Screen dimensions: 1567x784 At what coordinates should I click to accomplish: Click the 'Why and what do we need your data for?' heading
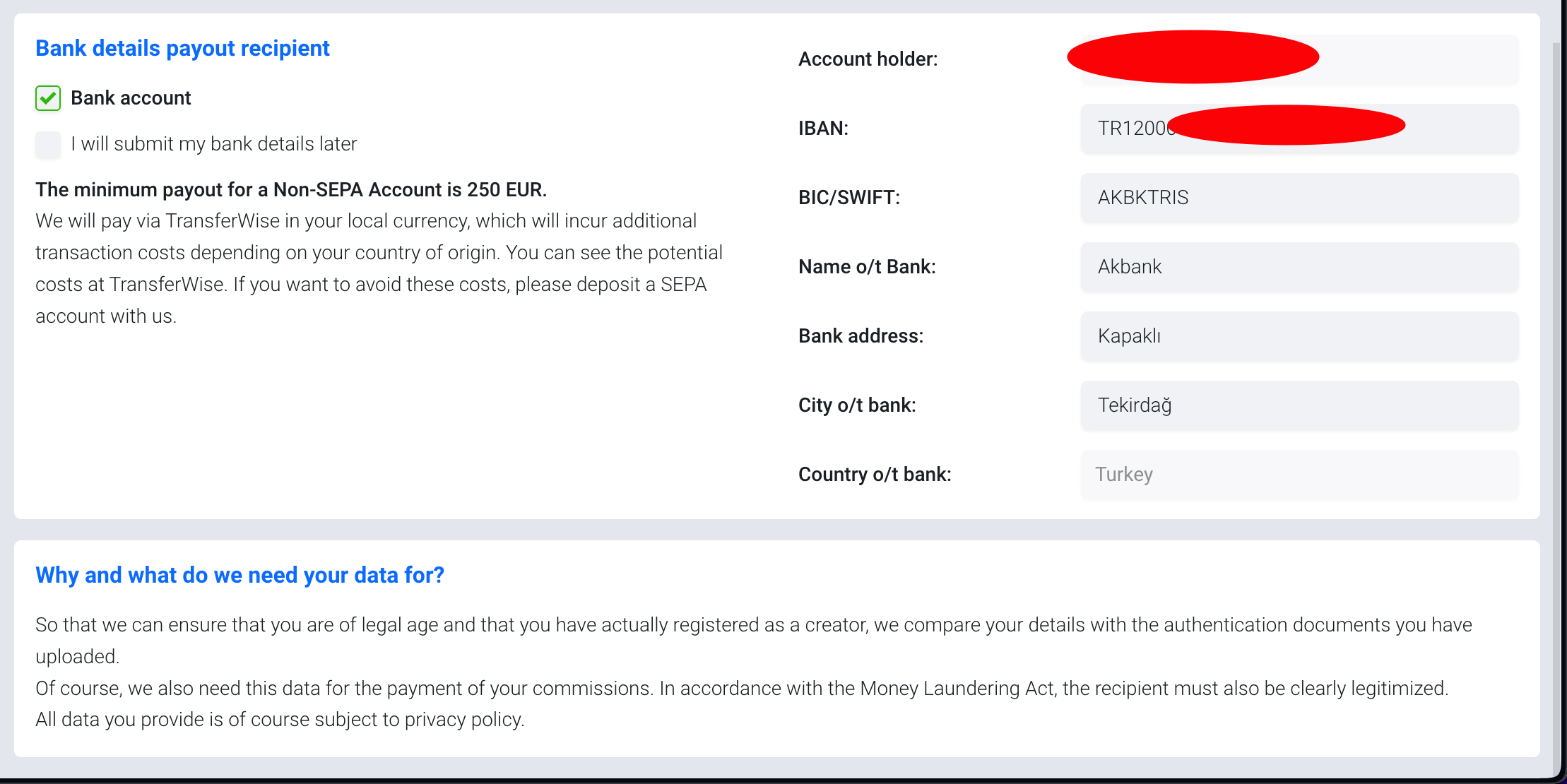point(240,575)
